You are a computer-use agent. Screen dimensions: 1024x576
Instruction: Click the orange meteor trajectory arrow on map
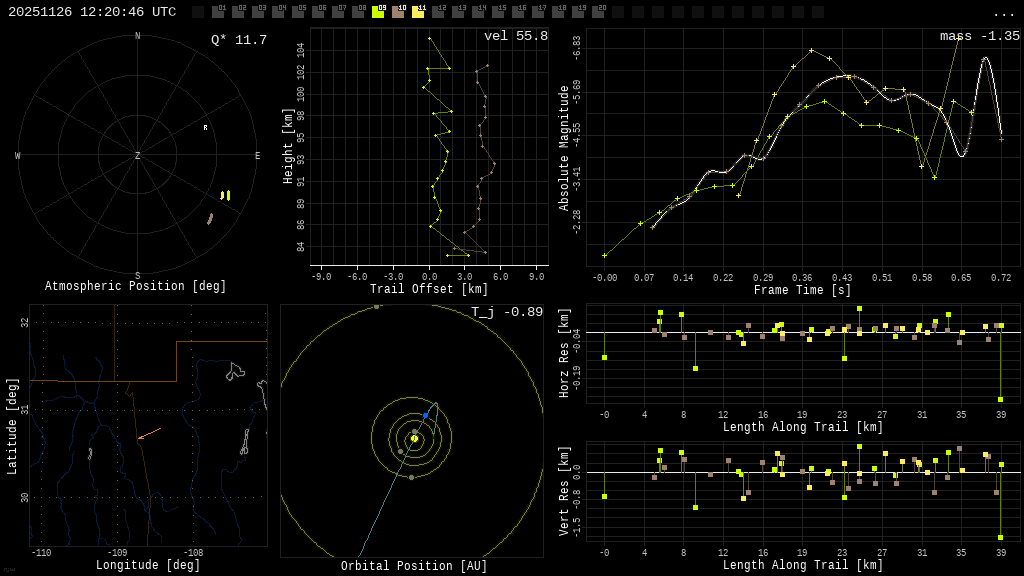click(150, 434)
